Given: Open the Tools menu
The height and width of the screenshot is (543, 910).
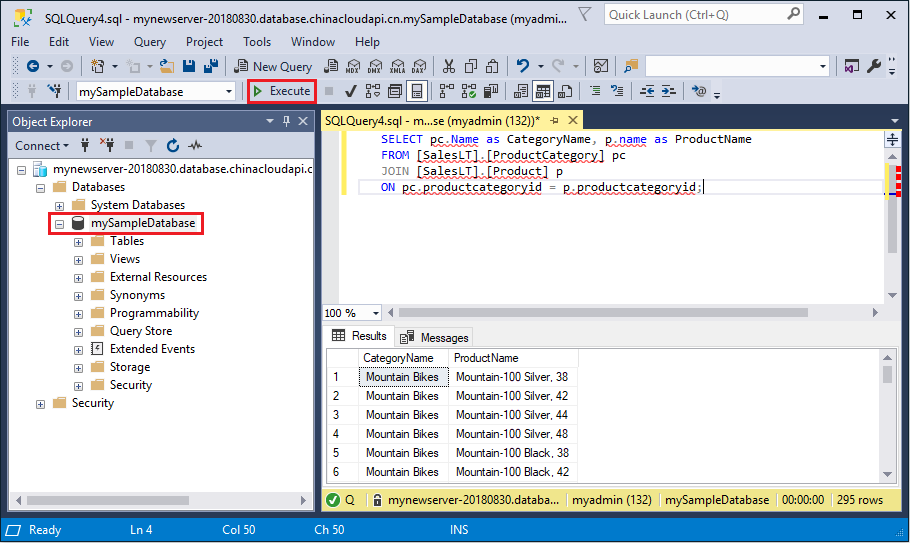Looking at the screenshot, I should click(257, 42).
